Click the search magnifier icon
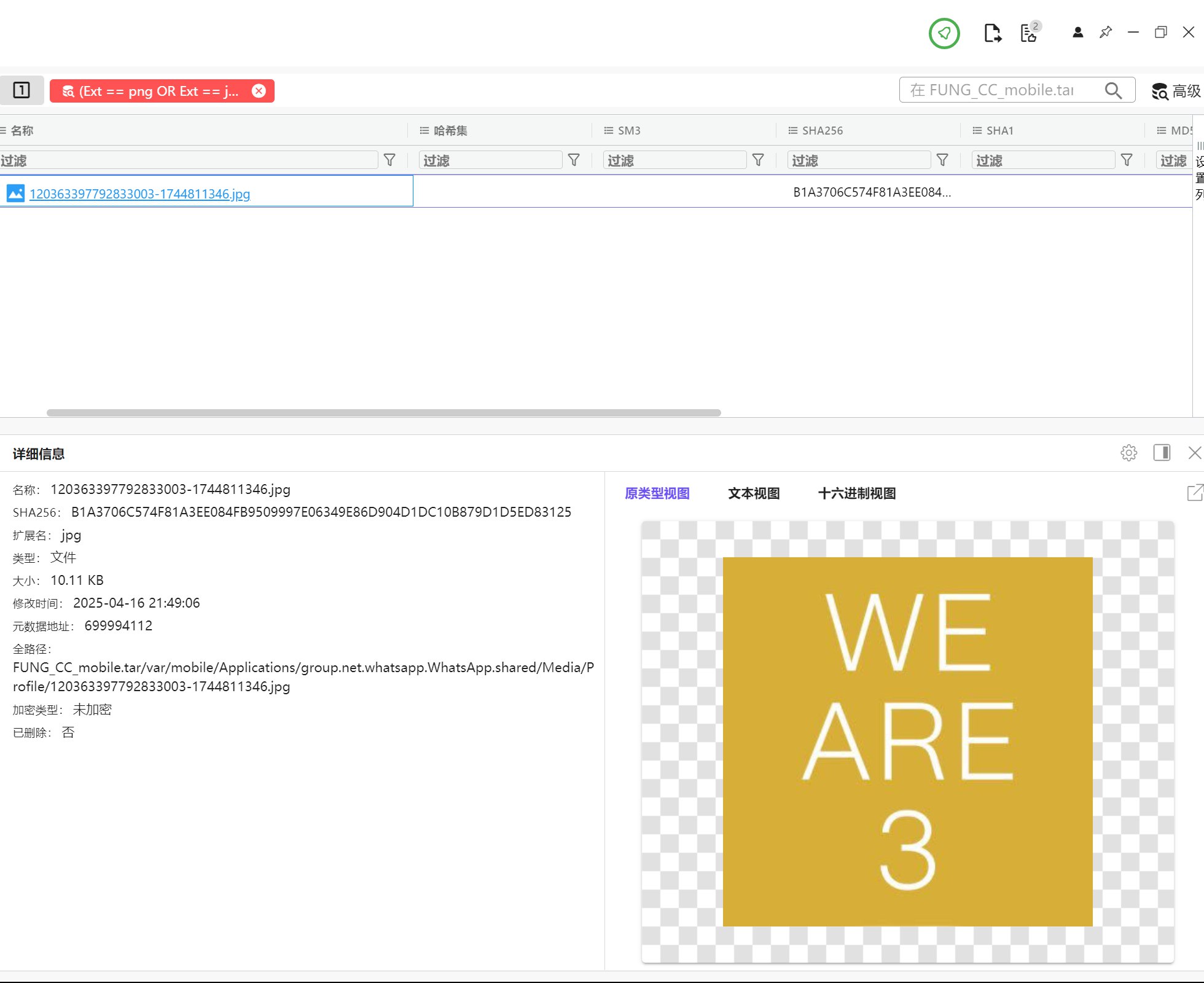The height and width of the screenshot is (983, 1204). [1113, 91]
